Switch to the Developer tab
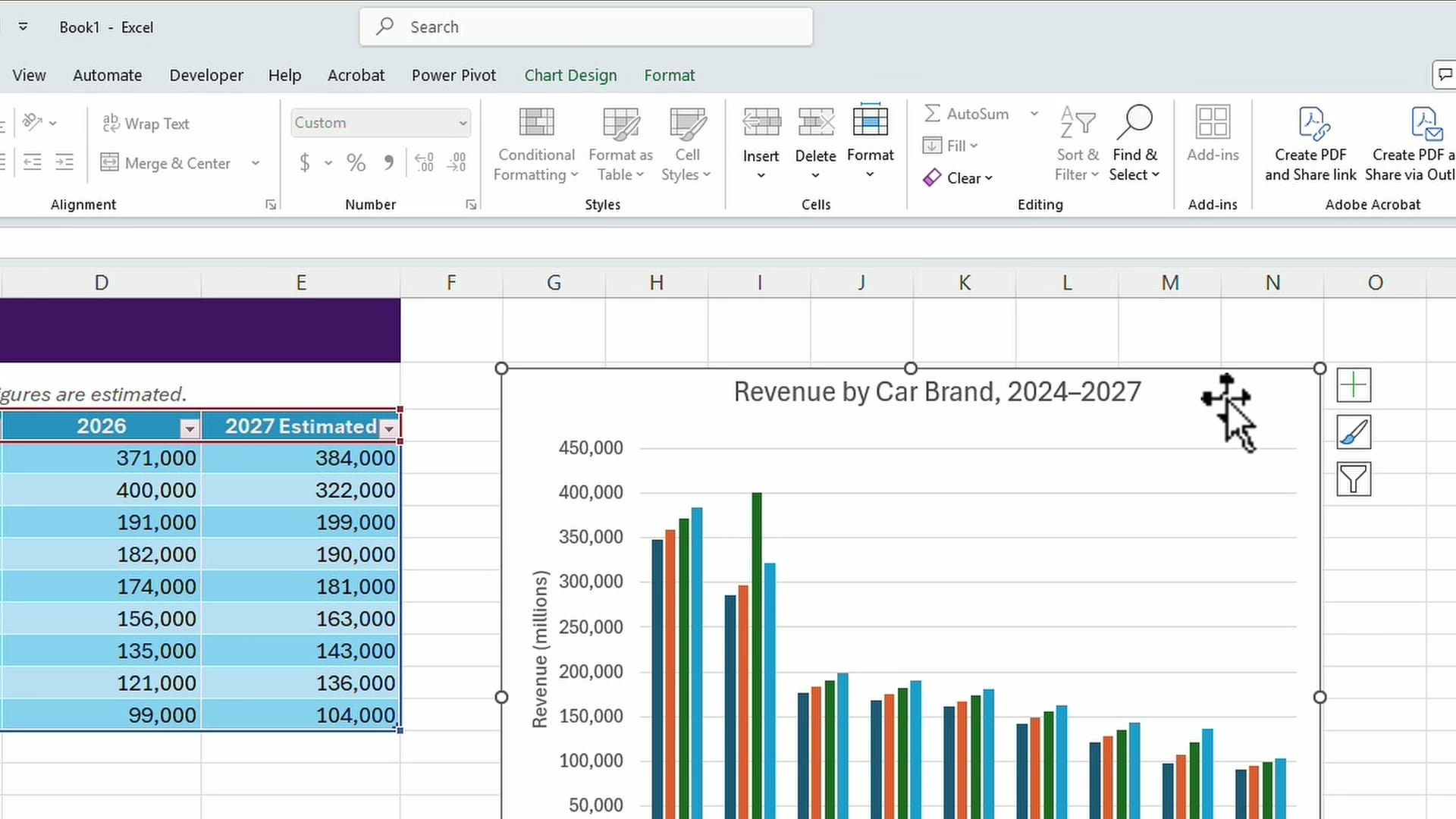The height and width of the screenshot is (819, 1456). click(206, 75)
